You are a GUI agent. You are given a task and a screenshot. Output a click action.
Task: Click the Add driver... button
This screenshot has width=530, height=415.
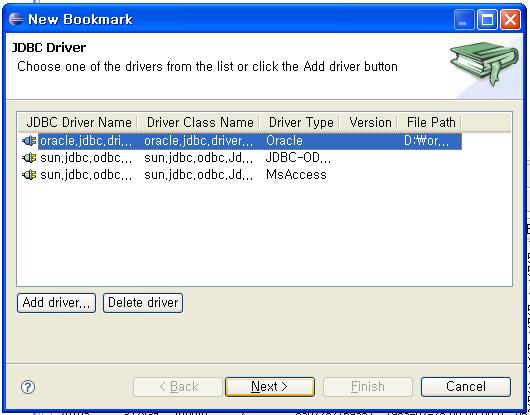56,303
